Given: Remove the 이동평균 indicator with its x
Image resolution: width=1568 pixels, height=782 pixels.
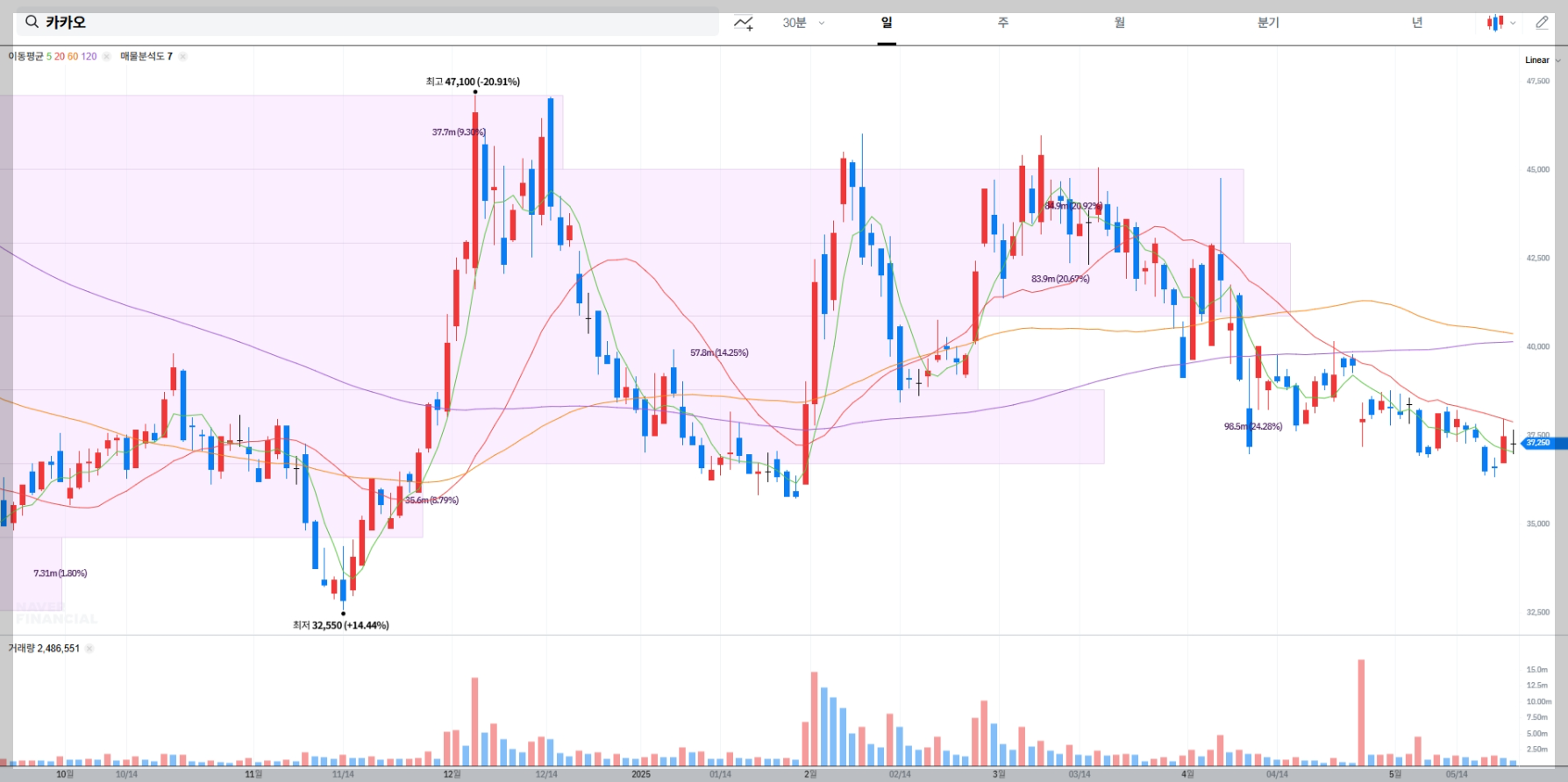Looking at the screenshot, I should tap(106, 56).
